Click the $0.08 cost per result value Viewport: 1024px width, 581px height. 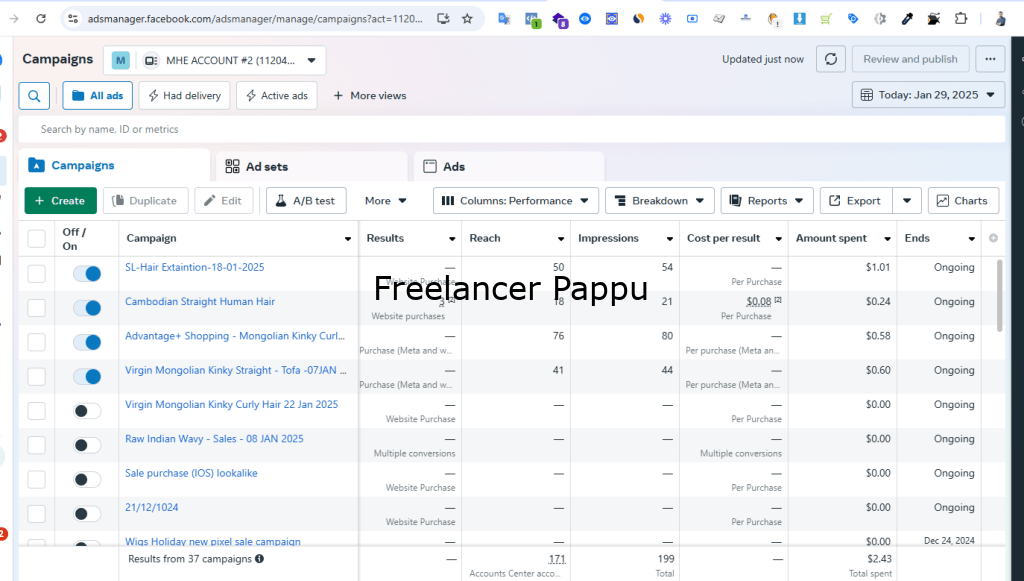click(759, 302)
